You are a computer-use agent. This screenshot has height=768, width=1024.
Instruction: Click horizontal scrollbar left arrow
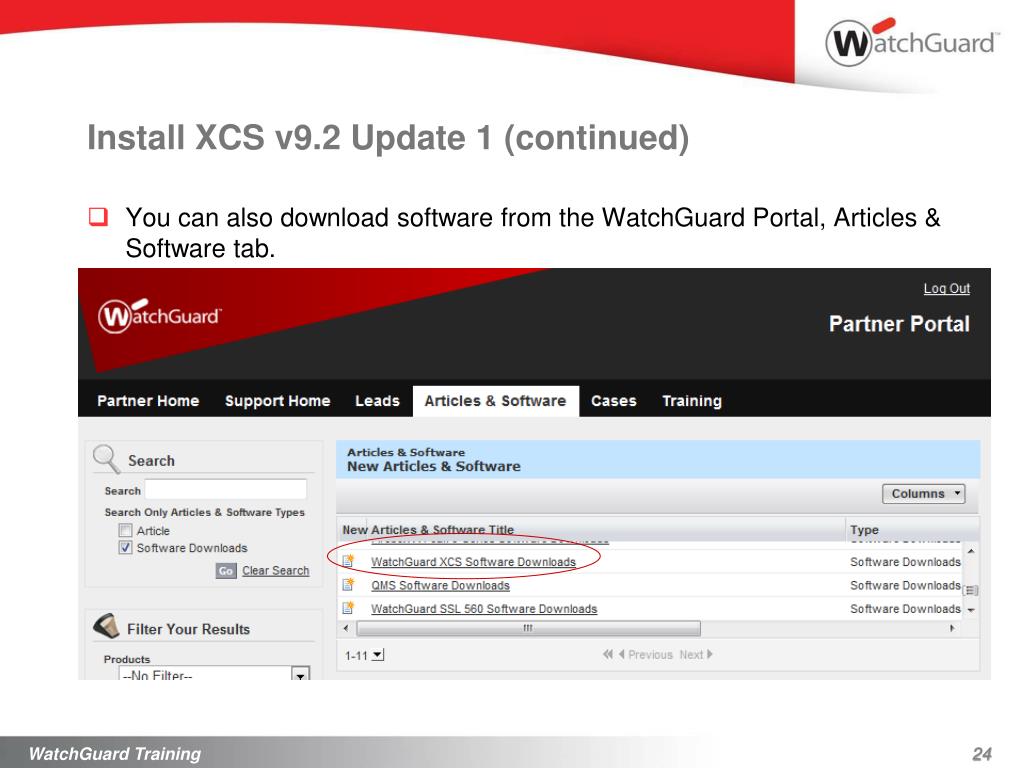pos(346,628)
